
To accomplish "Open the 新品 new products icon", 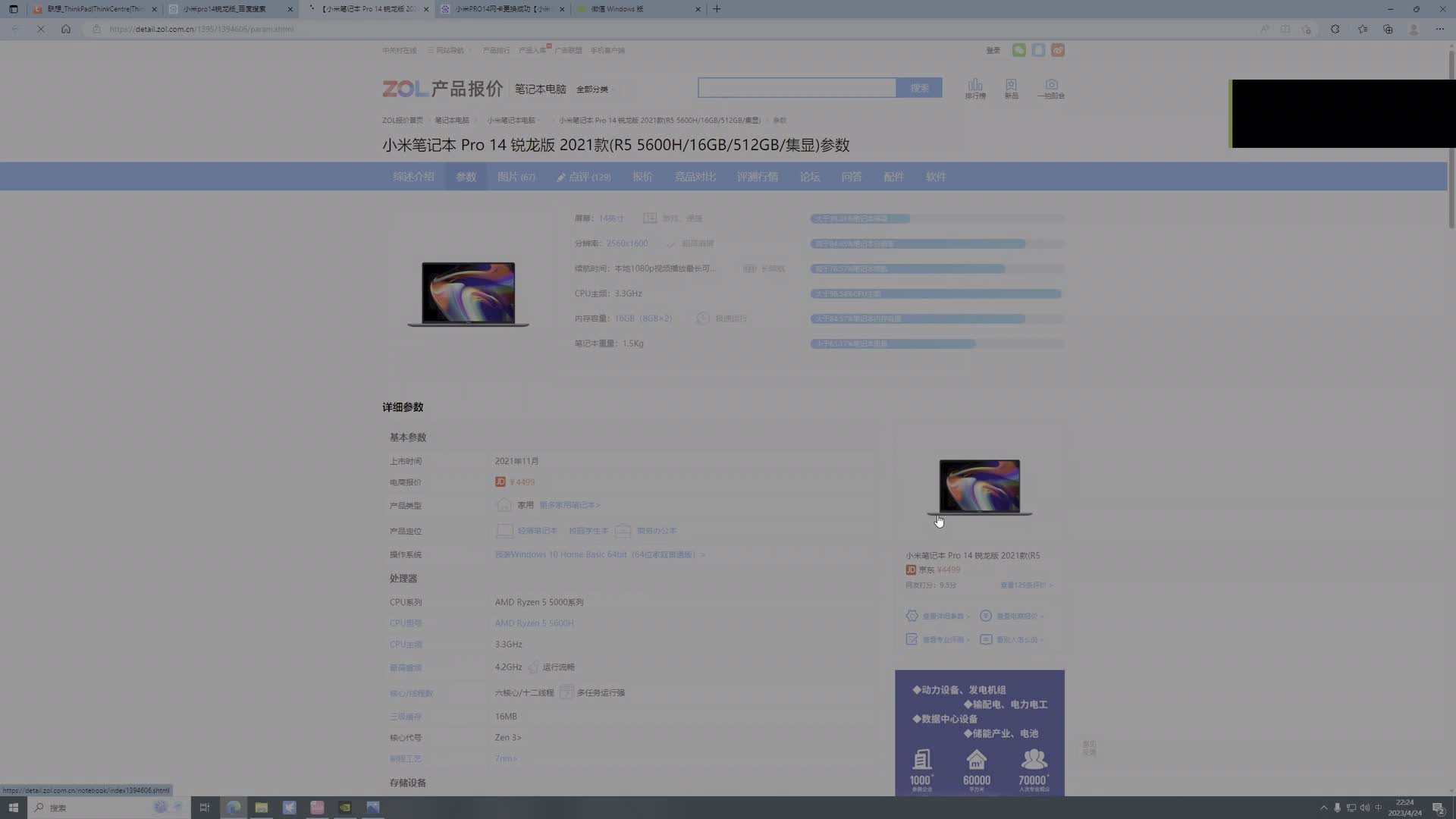I will coord(1011,88).
